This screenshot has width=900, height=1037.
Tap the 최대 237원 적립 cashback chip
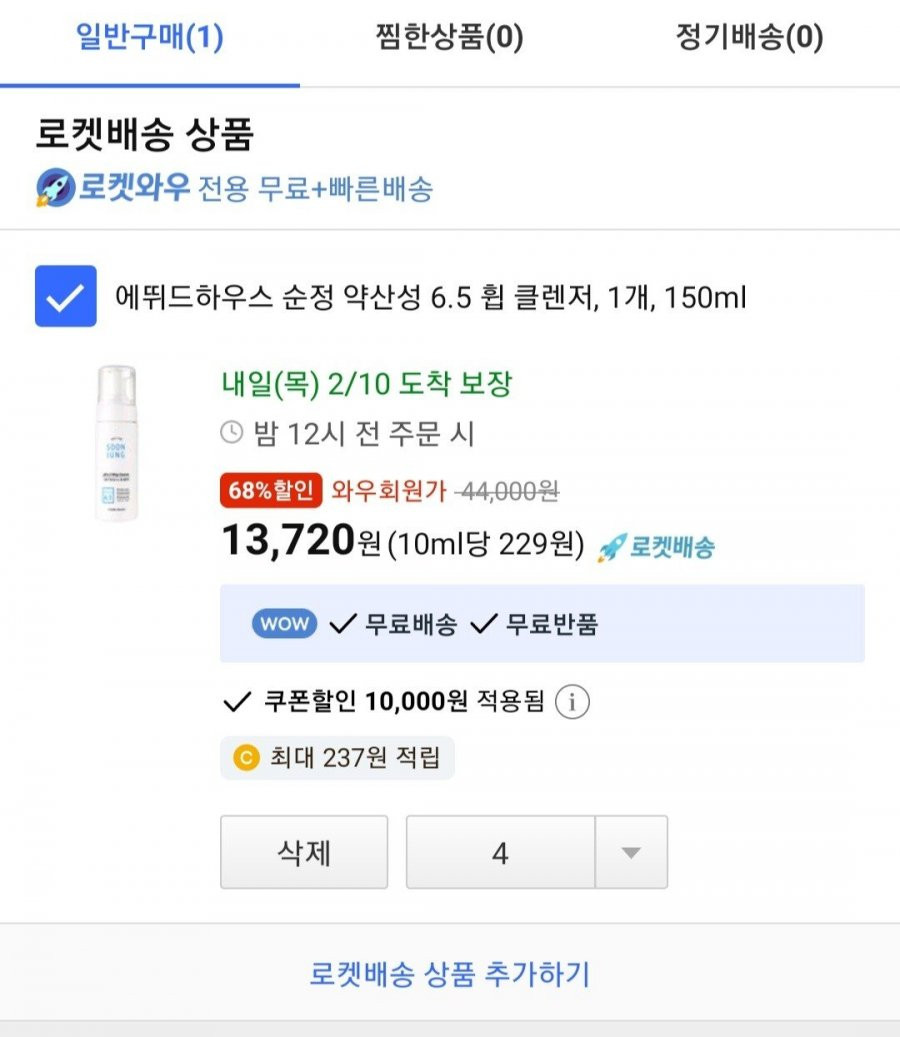pos(337,758)
